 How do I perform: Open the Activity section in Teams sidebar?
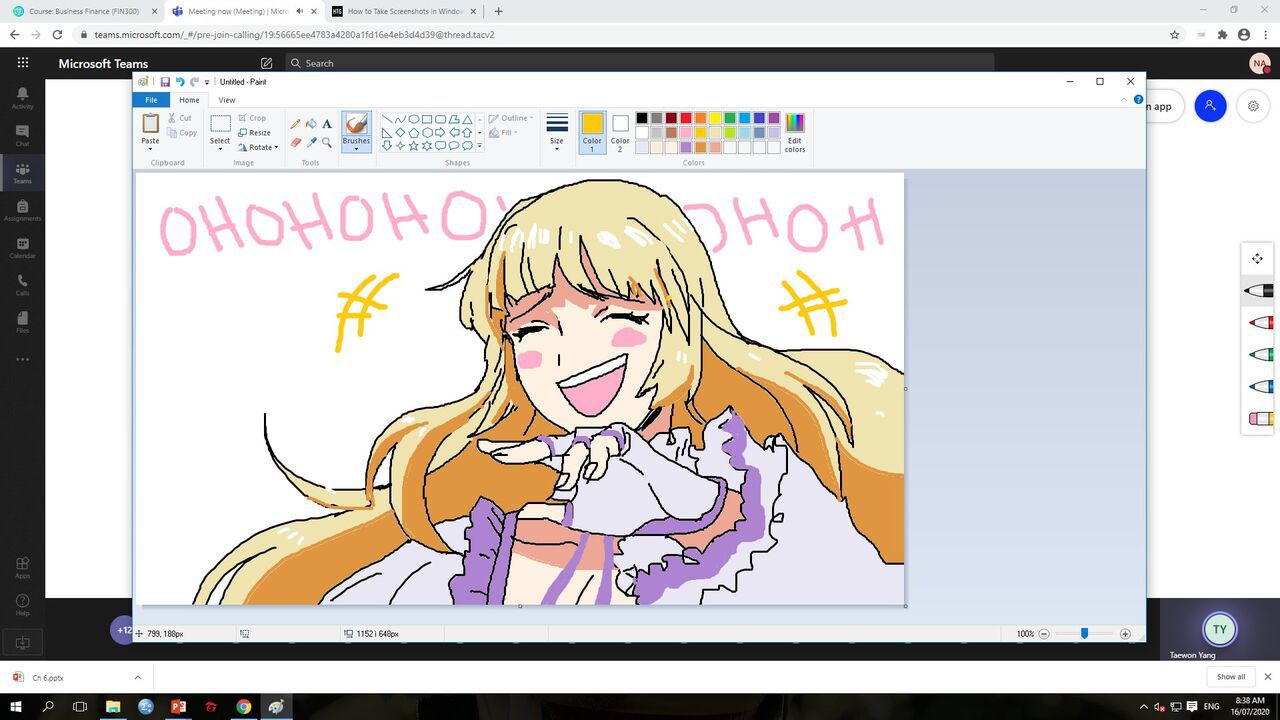pos(22,98)
